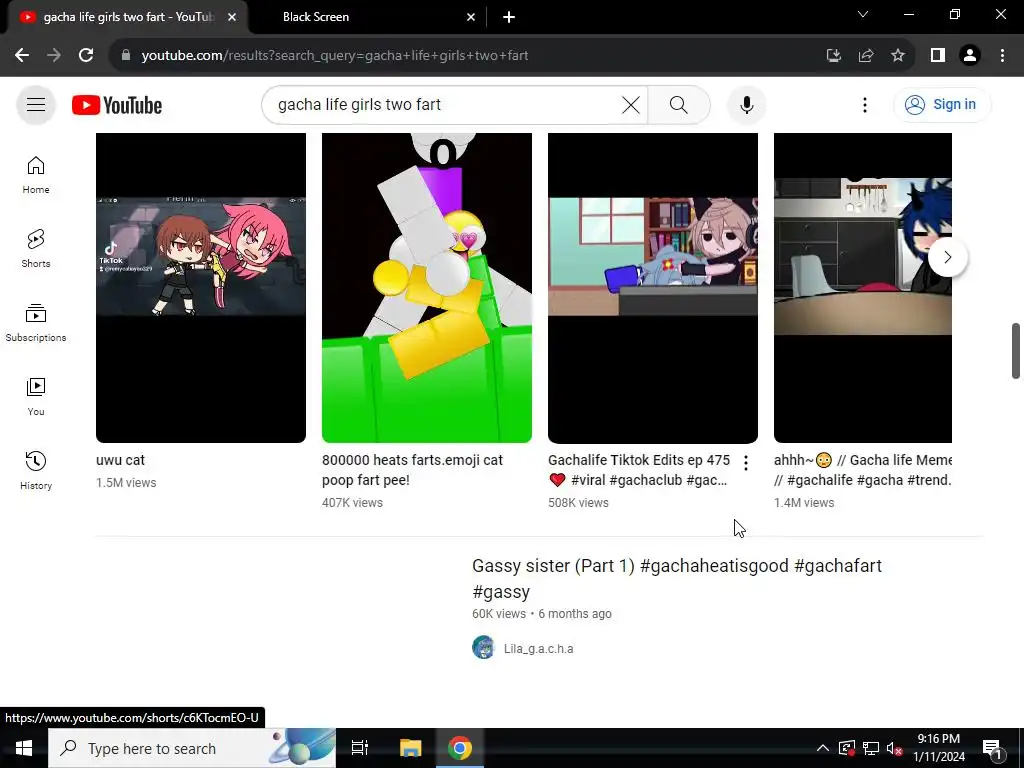Open Subscriptions in the sidebar
The width and height of the screenshot is (1024, 768).
pos(36,323)
